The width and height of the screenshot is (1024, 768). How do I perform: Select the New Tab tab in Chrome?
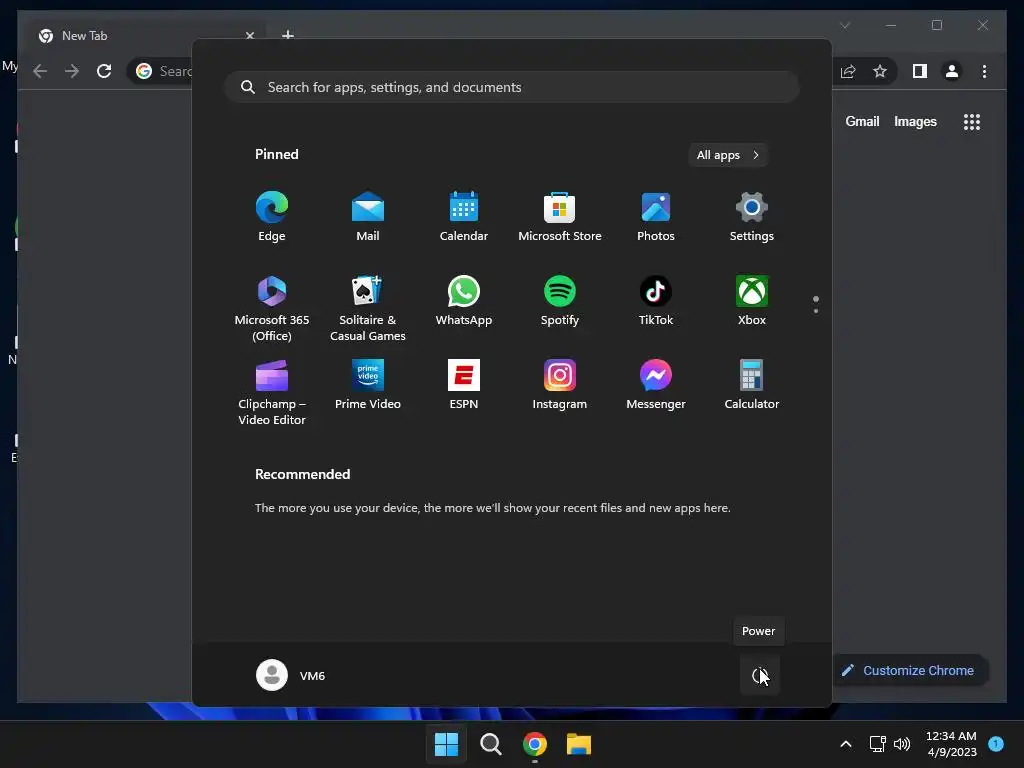(x=147, y=36)
